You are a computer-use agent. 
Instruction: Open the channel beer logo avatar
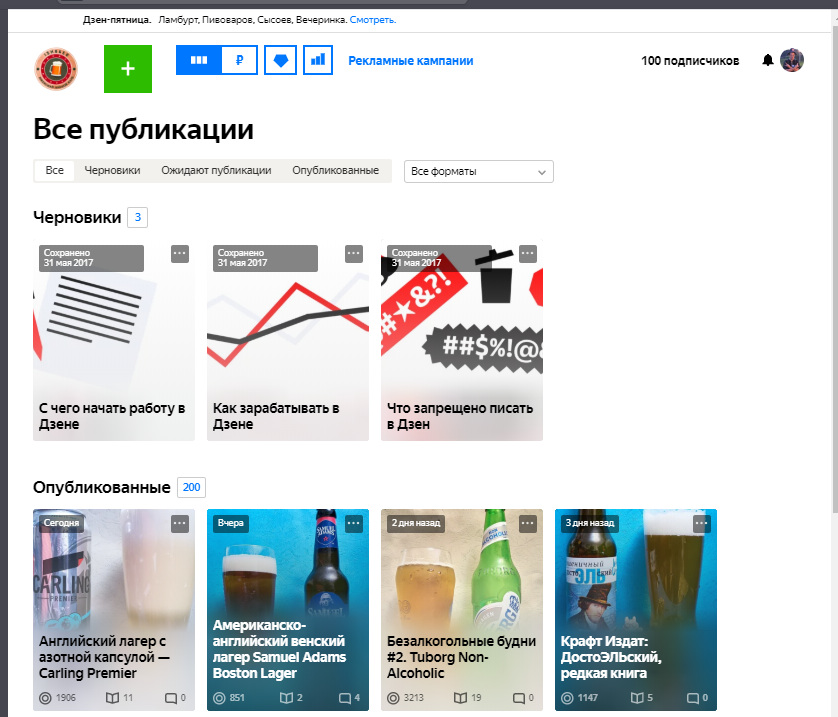[56, 69]
